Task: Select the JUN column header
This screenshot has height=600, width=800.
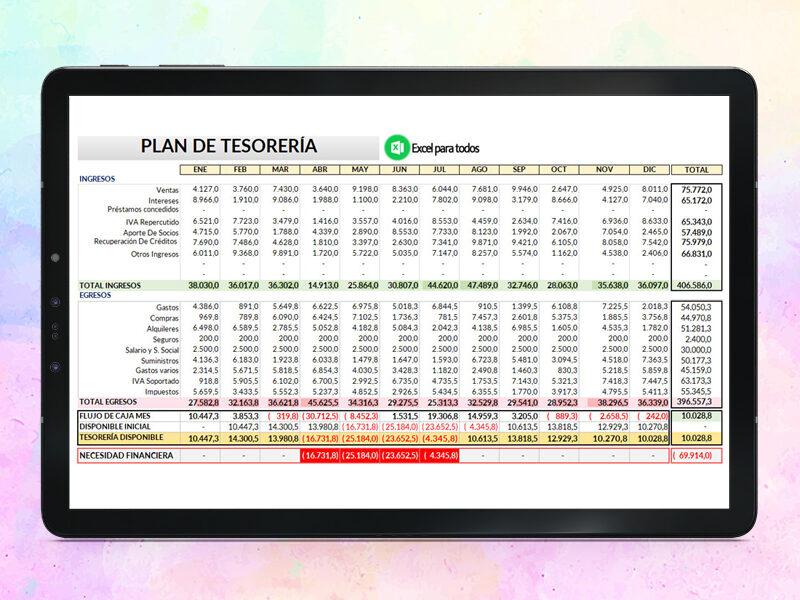Action: point(399,169)
